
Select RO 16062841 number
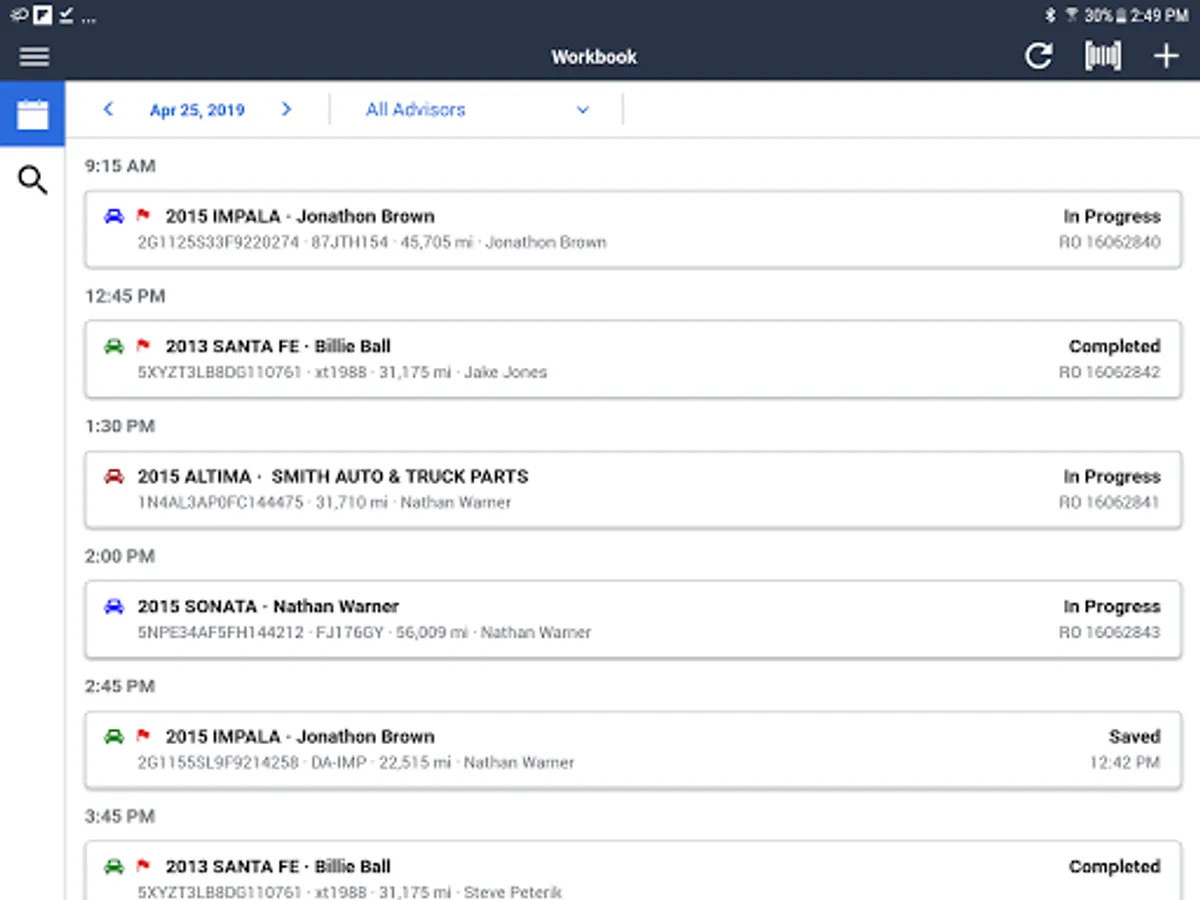1110,502
